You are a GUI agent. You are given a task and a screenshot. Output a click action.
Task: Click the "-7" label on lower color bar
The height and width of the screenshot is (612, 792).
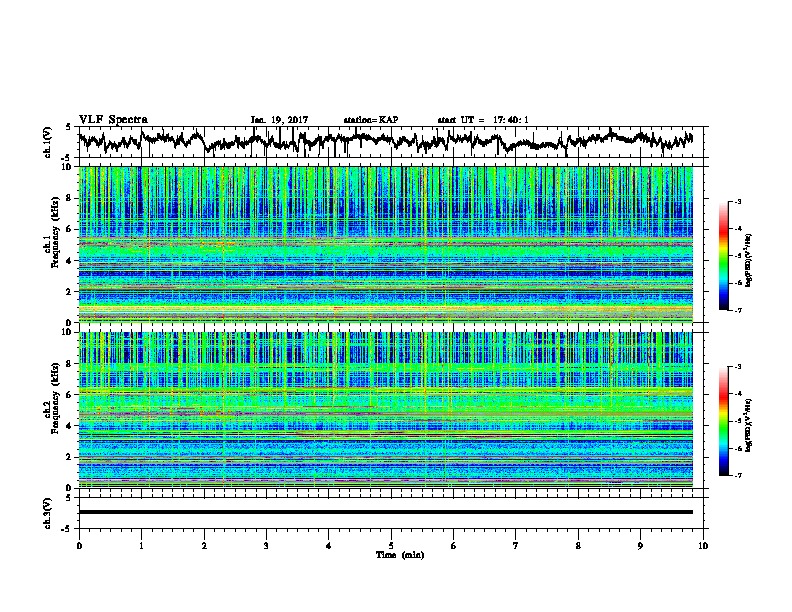tap(738, 475)
